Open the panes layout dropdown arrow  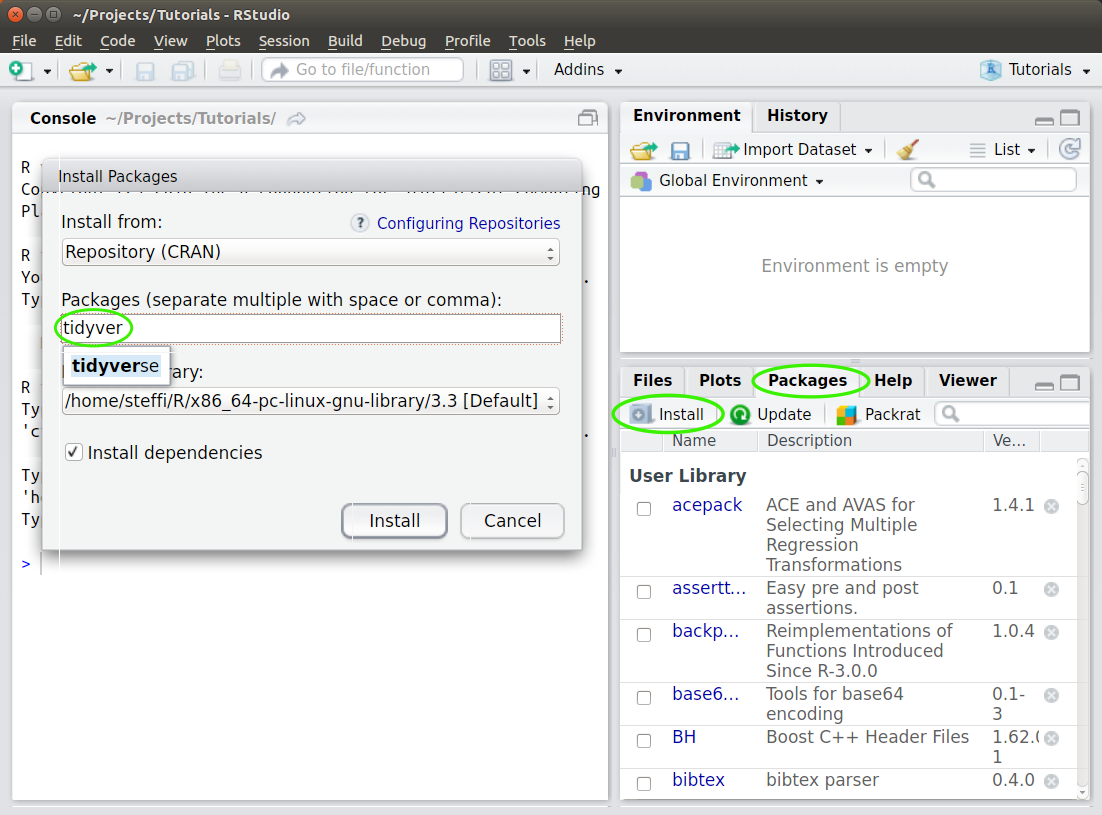pos(526,71)
